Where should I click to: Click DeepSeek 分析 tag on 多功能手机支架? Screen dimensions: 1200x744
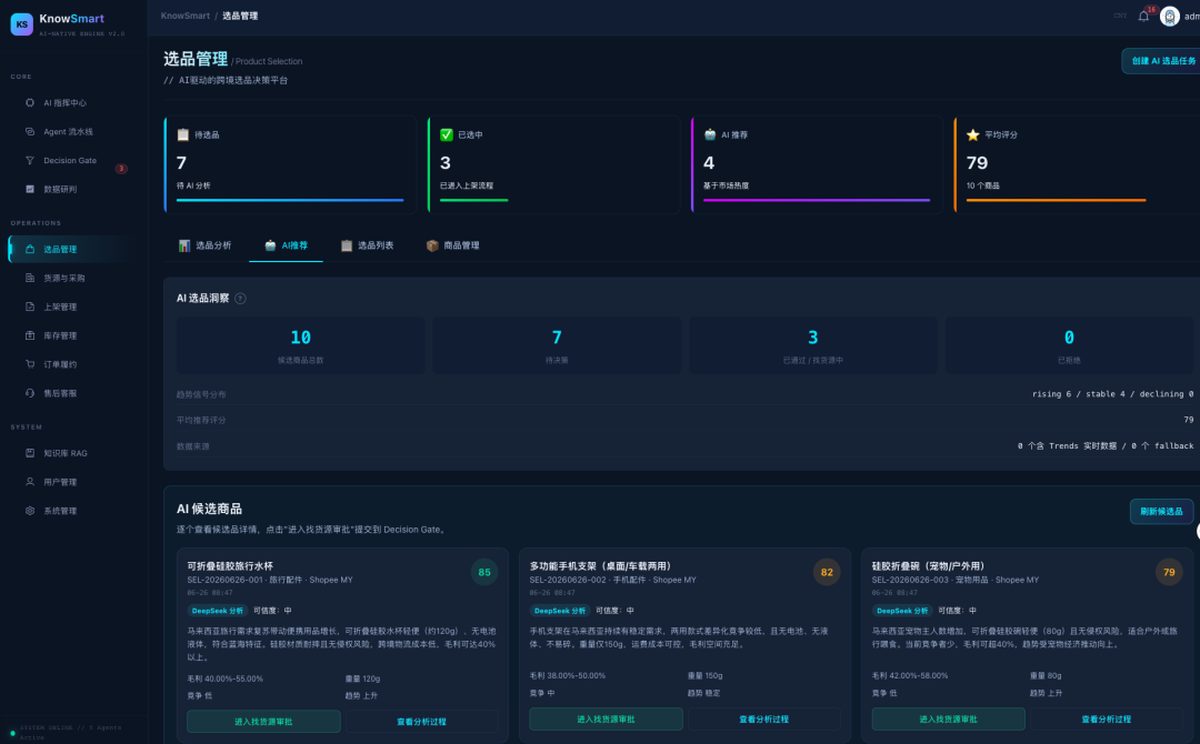pos(560,610)
